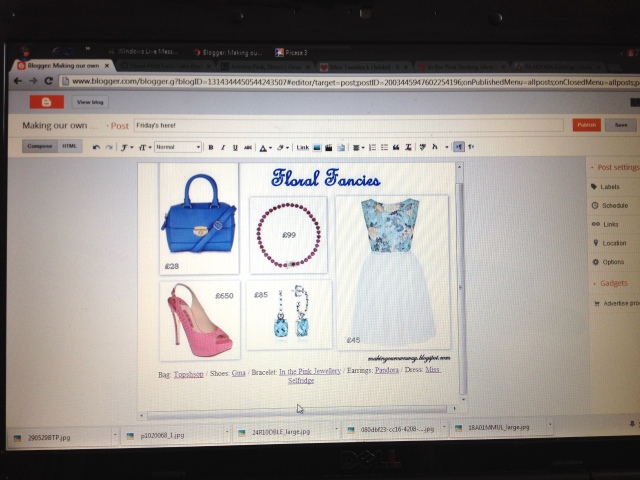The width and height of the screenshot is (640, 480).
Task: Publish the post
Action: tap(587, 125)
